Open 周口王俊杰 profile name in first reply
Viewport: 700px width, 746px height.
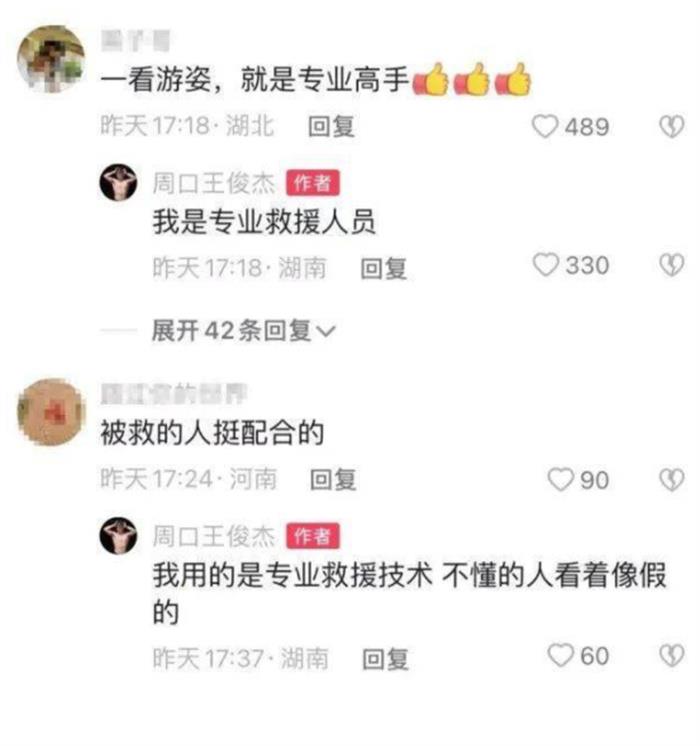[214, 183]
